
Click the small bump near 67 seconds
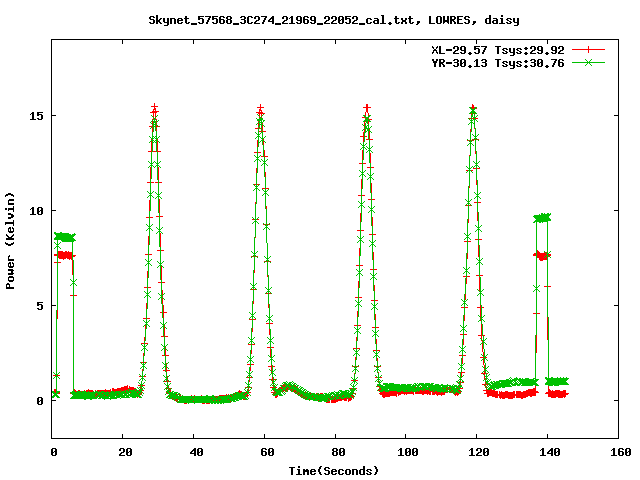289,386
